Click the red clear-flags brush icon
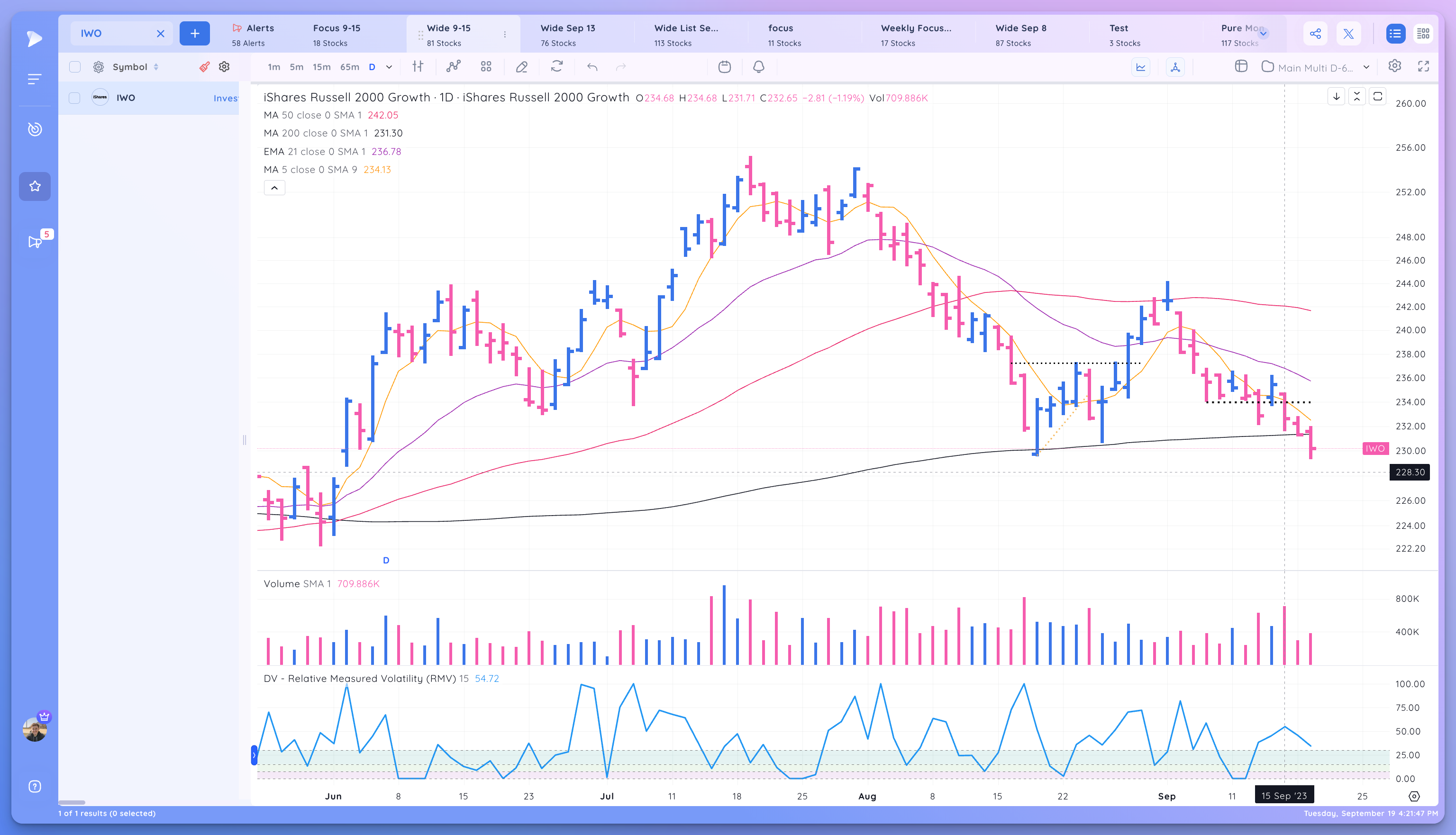 tap(204, 67)
